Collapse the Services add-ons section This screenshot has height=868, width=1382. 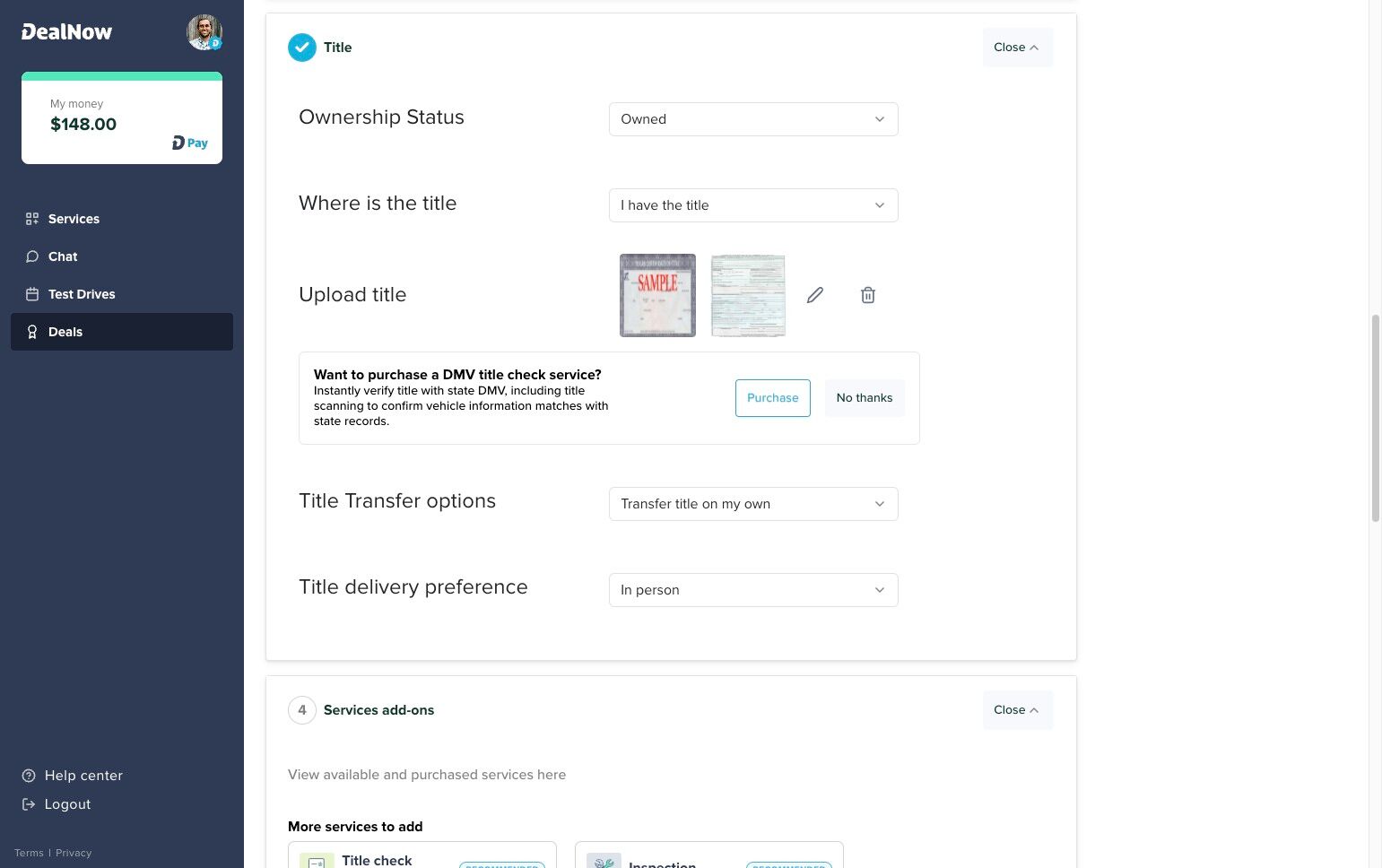(x=1016, y=710)
